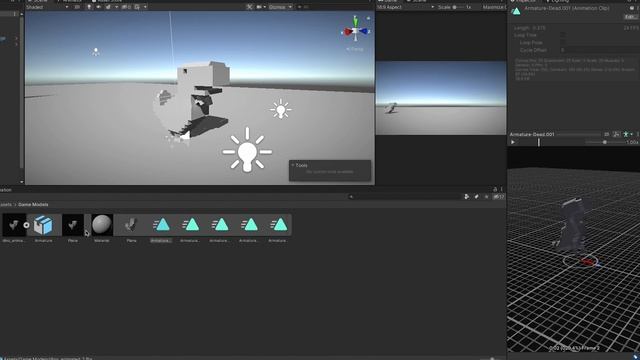Open the preview avatar dropdown arrow
Viewport: 640px width, 360px height.
632,134
